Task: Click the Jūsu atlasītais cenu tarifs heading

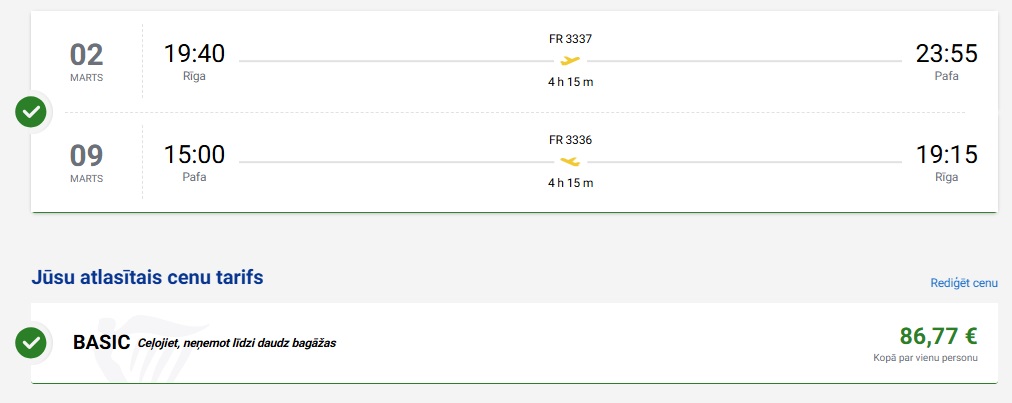Action: [147, 277]
